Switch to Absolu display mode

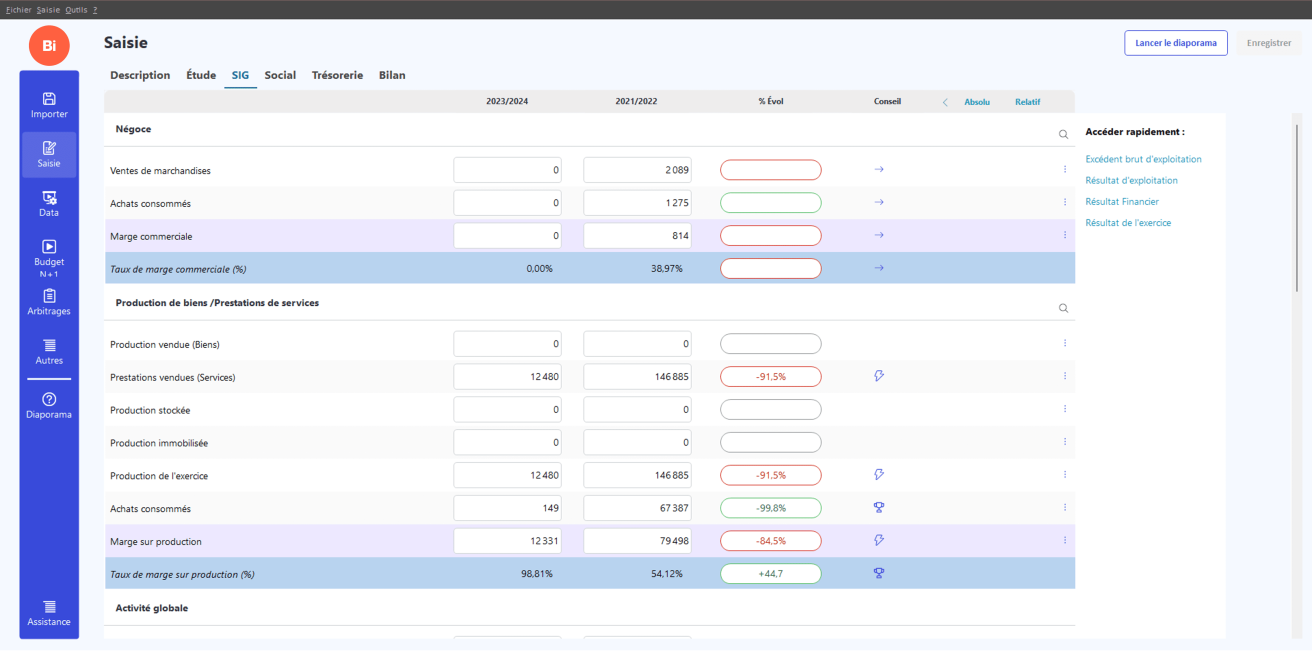(977, 102)
